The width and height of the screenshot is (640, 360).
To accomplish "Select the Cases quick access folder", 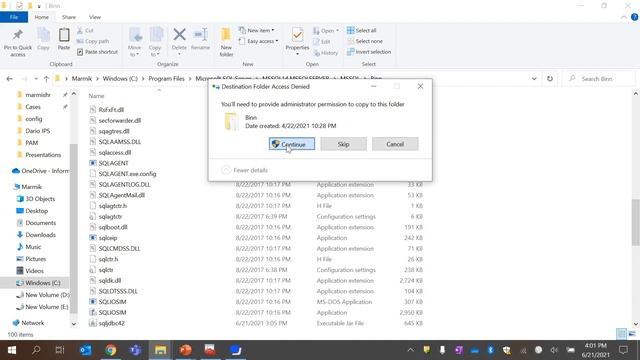I will pyautogui.click(x=33, y=107).
